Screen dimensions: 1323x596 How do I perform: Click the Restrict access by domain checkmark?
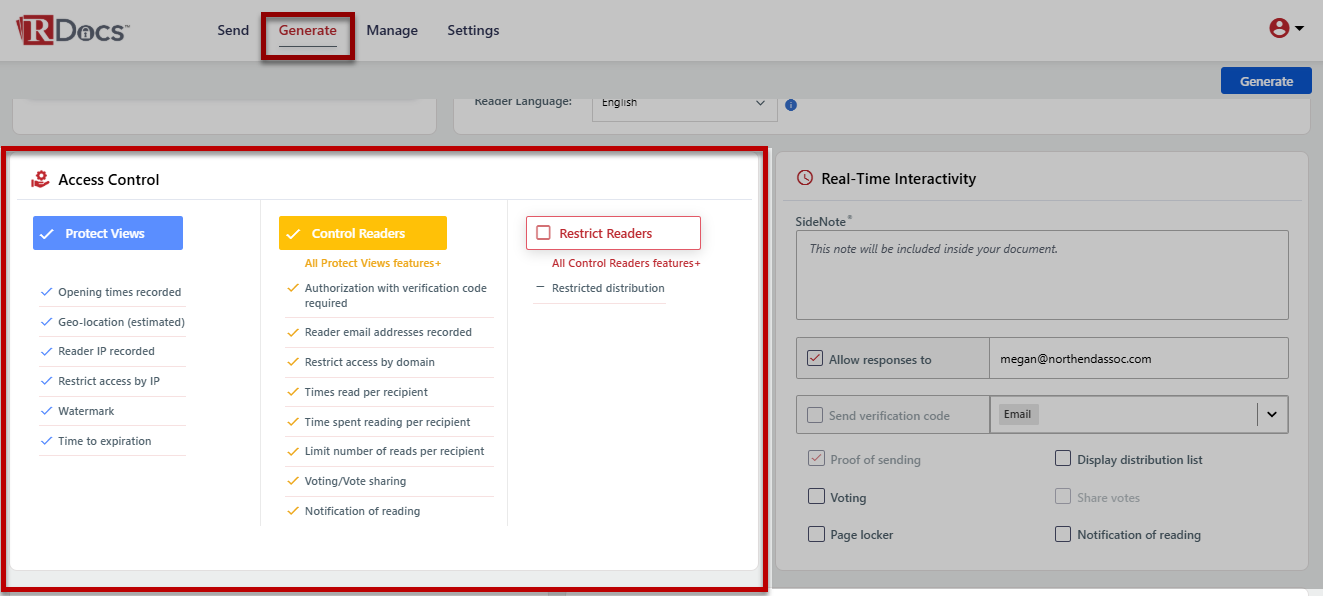click(x=293, y=362)
